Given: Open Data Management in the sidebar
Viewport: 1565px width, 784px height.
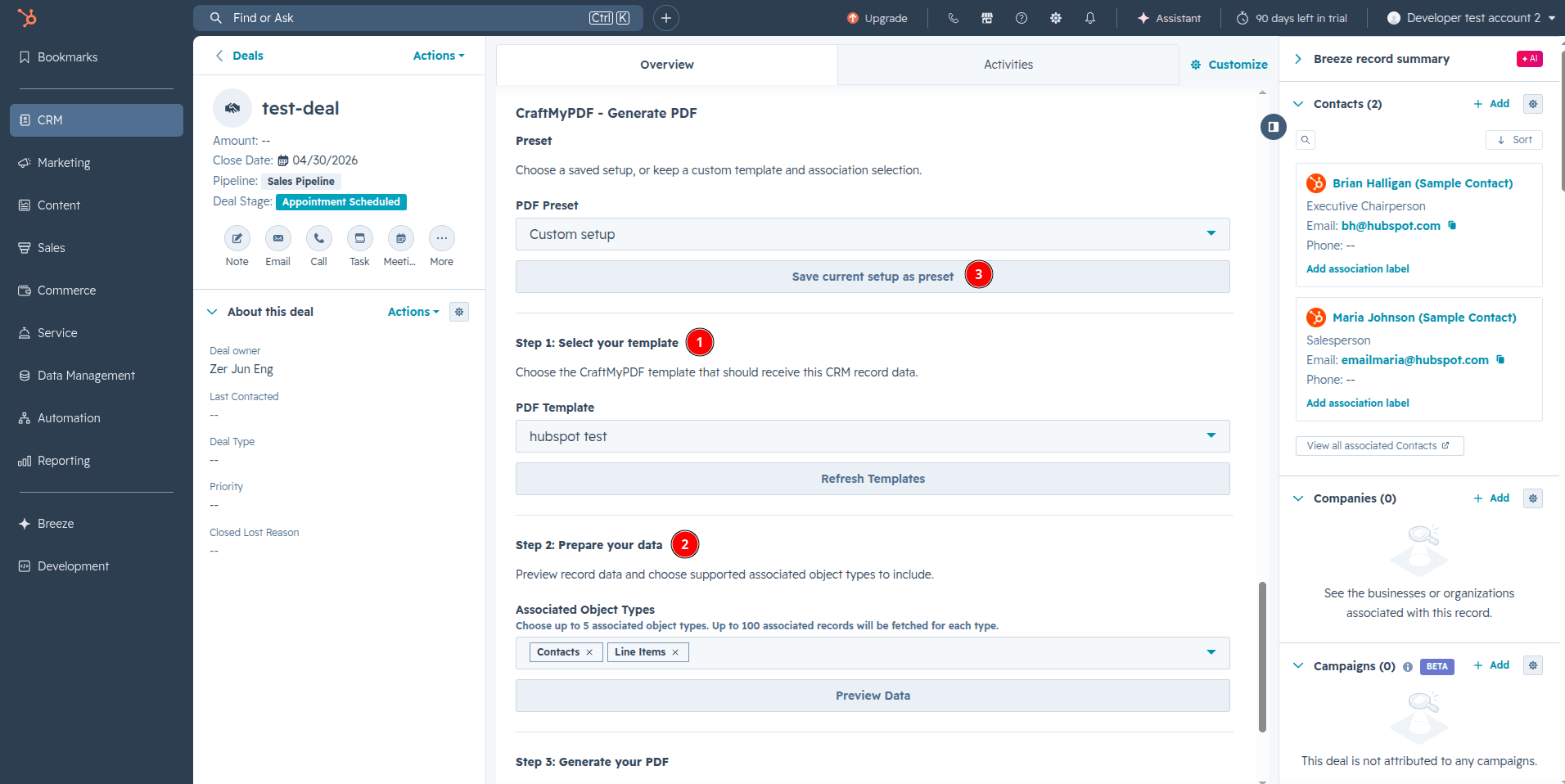Looking at the screenshot, I should (x=97, y=376).
